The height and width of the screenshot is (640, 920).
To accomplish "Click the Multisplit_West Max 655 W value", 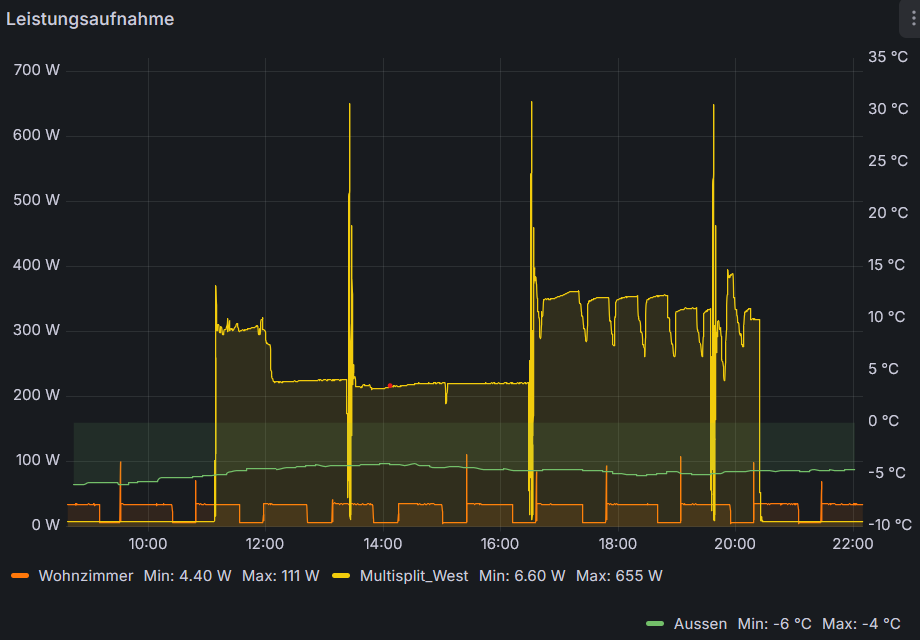I will pos(619,576).
